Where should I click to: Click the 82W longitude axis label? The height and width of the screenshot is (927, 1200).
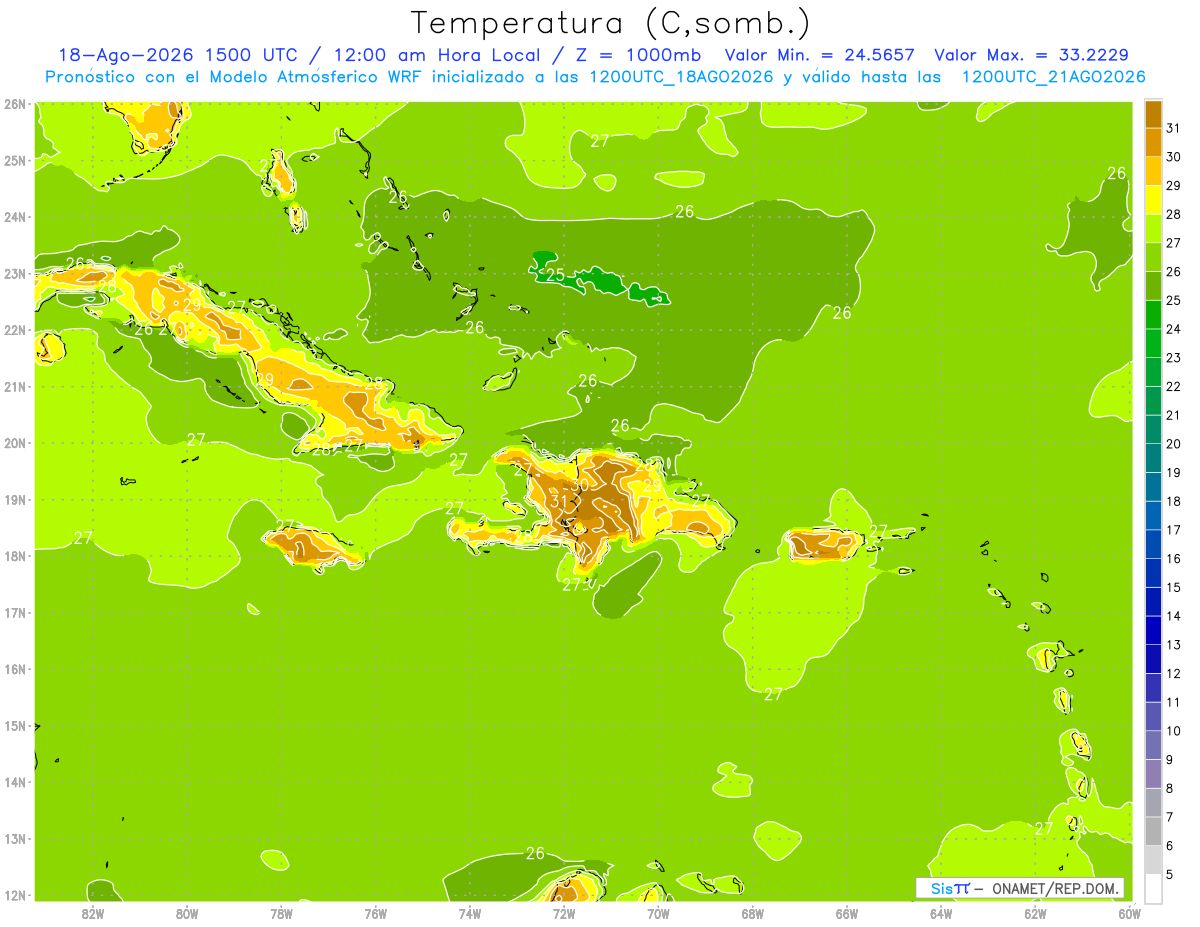[93, 913]
